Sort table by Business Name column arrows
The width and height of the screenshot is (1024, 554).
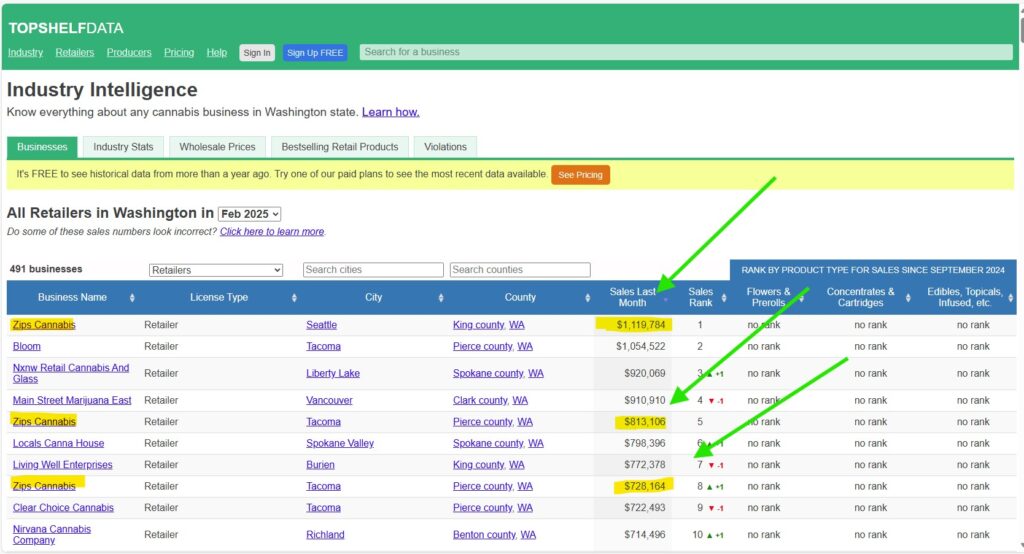point(132,298)
